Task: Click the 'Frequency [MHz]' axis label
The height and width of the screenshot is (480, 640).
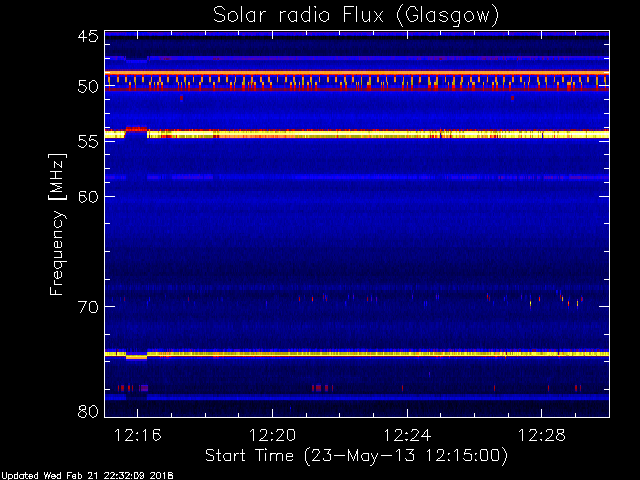Action: click(x=57, y=224)
